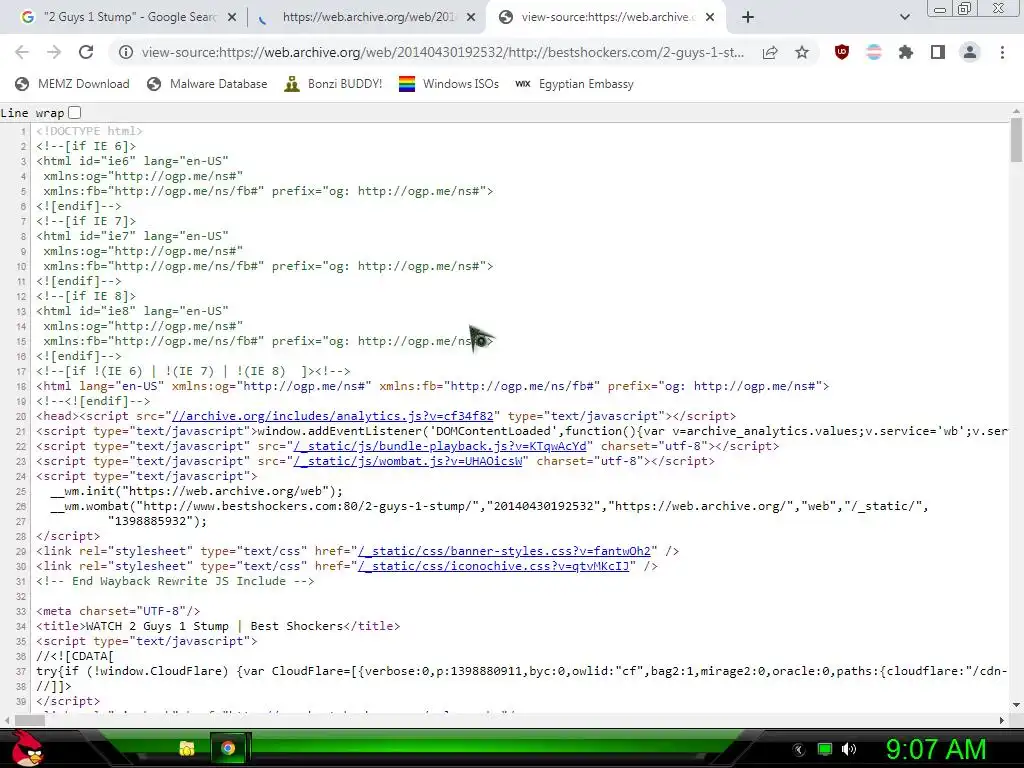Viewport: 1024px width, 768px height.
Task: Open a new tab with plus button
Action: click(748, 17)
